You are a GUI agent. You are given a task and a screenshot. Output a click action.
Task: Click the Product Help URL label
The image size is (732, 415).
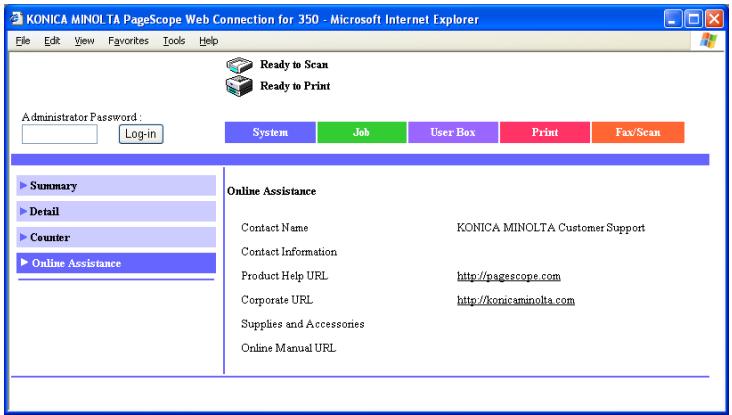tap(284, 276)
